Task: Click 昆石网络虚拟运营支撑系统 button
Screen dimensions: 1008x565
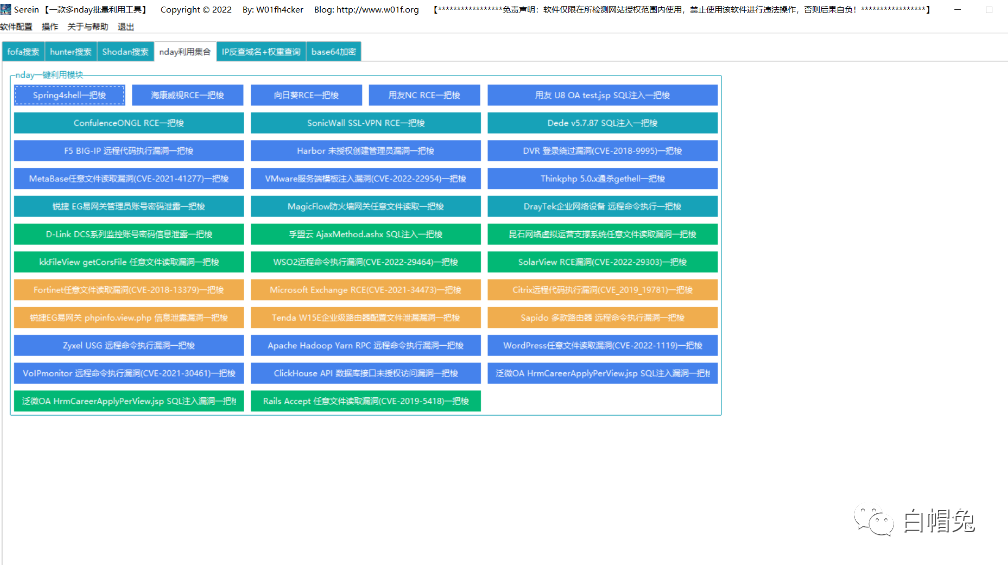Action: pos(602,234)
